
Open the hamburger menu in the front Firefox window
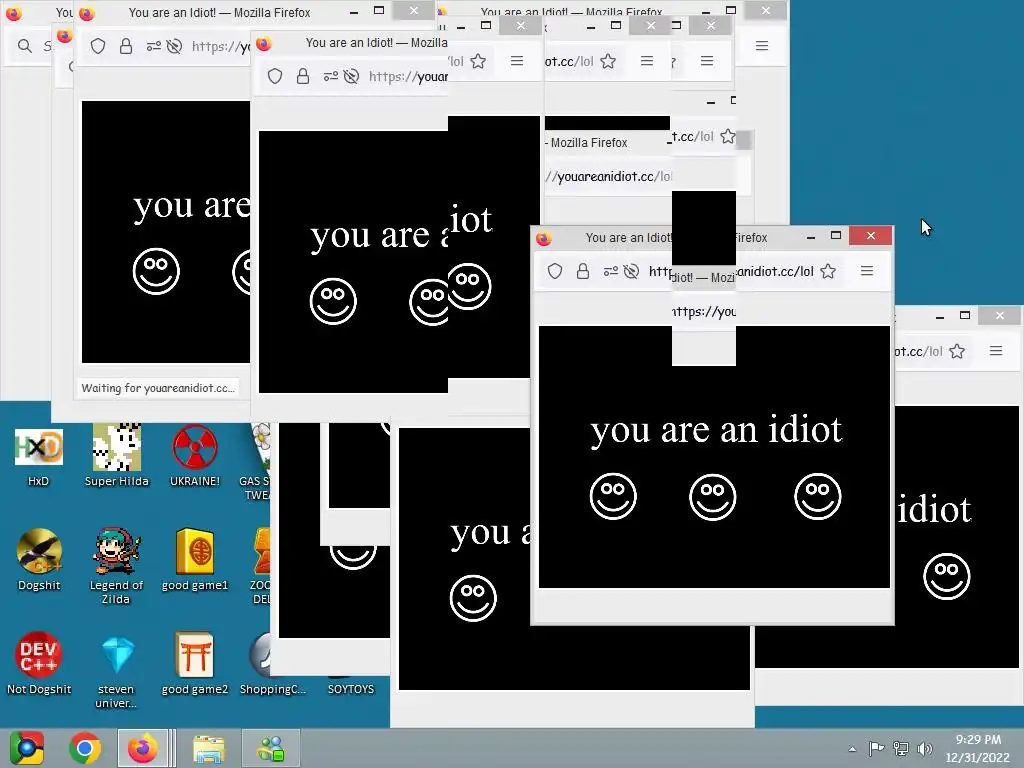(867, 270)
